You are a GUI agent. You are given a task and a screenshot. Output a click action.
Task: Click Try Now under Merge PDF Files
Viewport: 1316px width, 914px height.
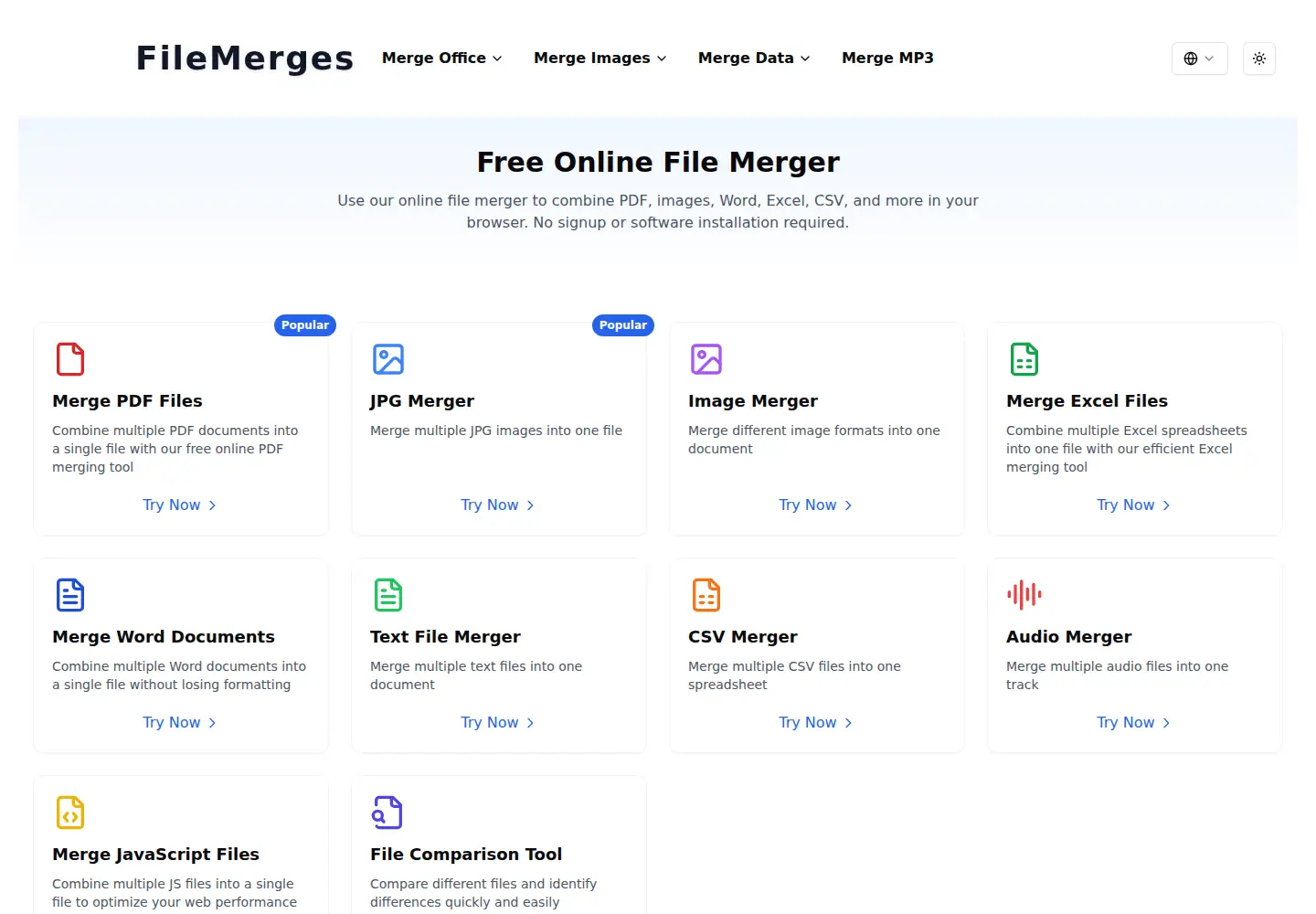click(180, 505)
